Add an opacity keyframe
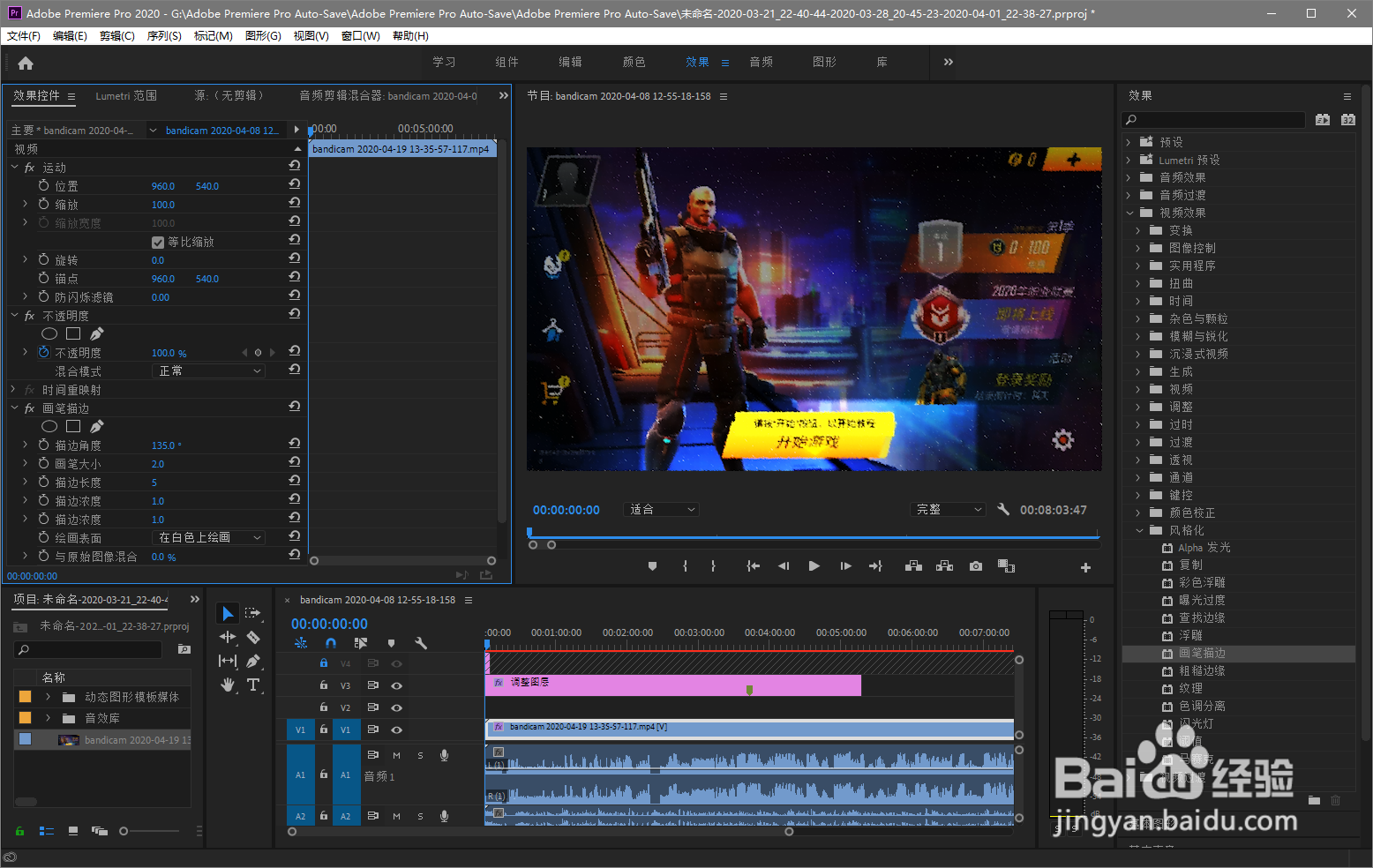 pos(258,352)
